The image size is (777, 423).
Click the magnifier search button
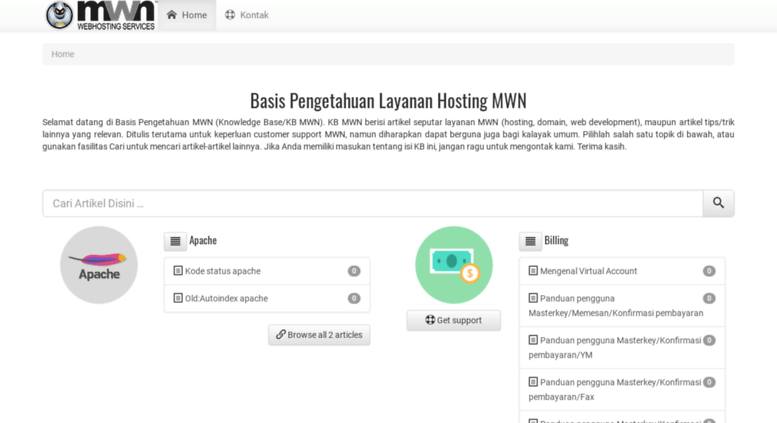719,203
